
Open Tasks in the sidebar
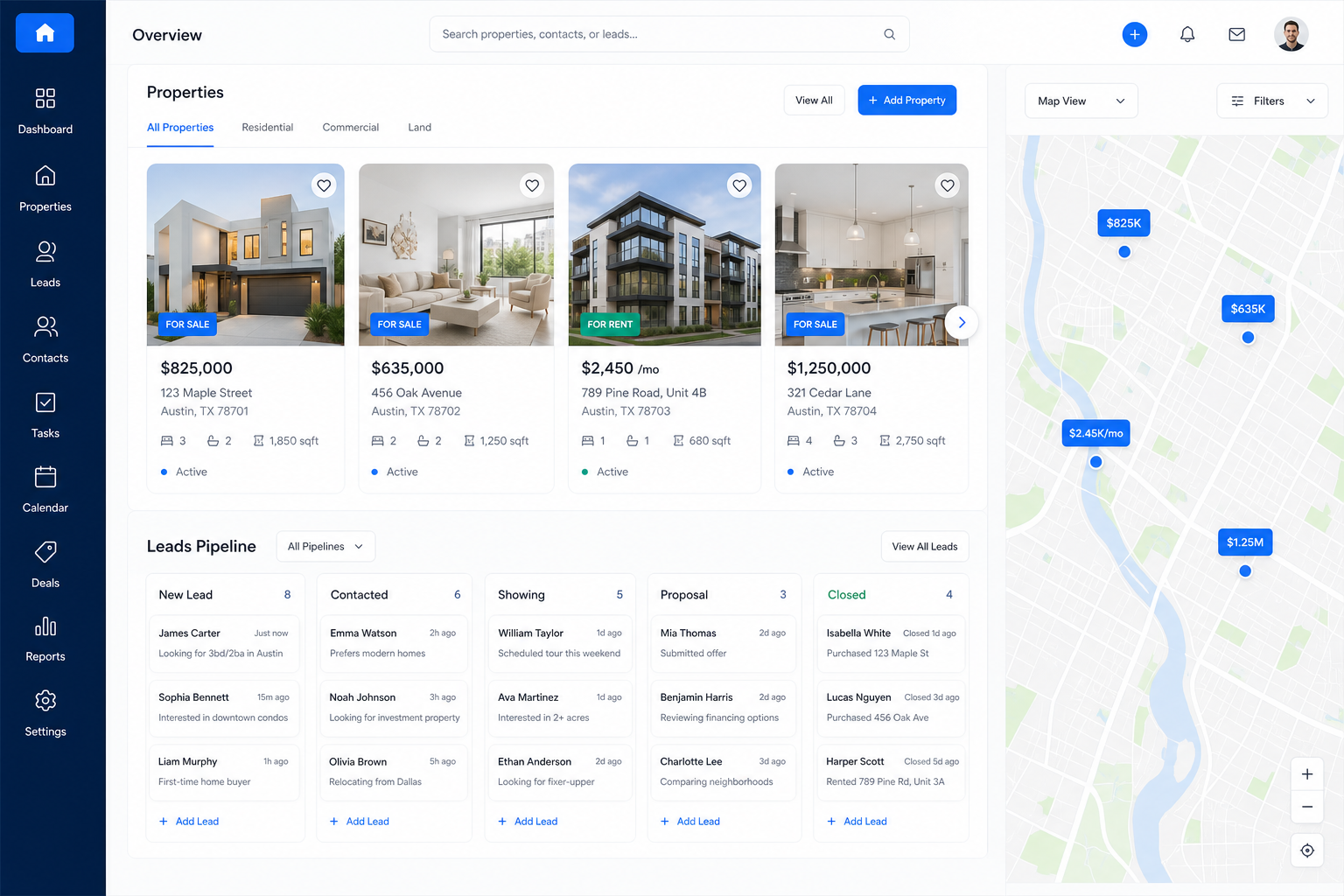coord(45,415)
